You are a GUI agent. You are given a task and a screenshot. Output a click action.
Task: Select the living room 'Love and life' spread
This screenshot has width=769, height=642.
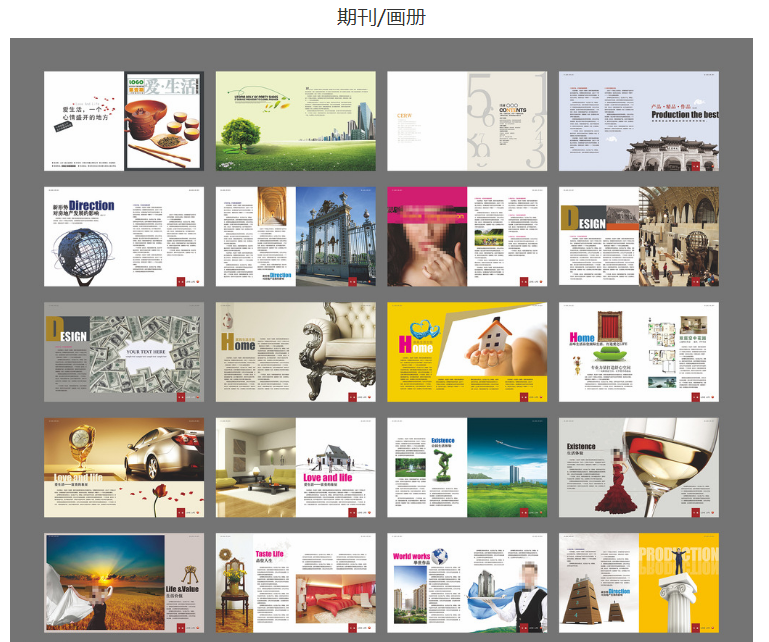pos(296,467)
